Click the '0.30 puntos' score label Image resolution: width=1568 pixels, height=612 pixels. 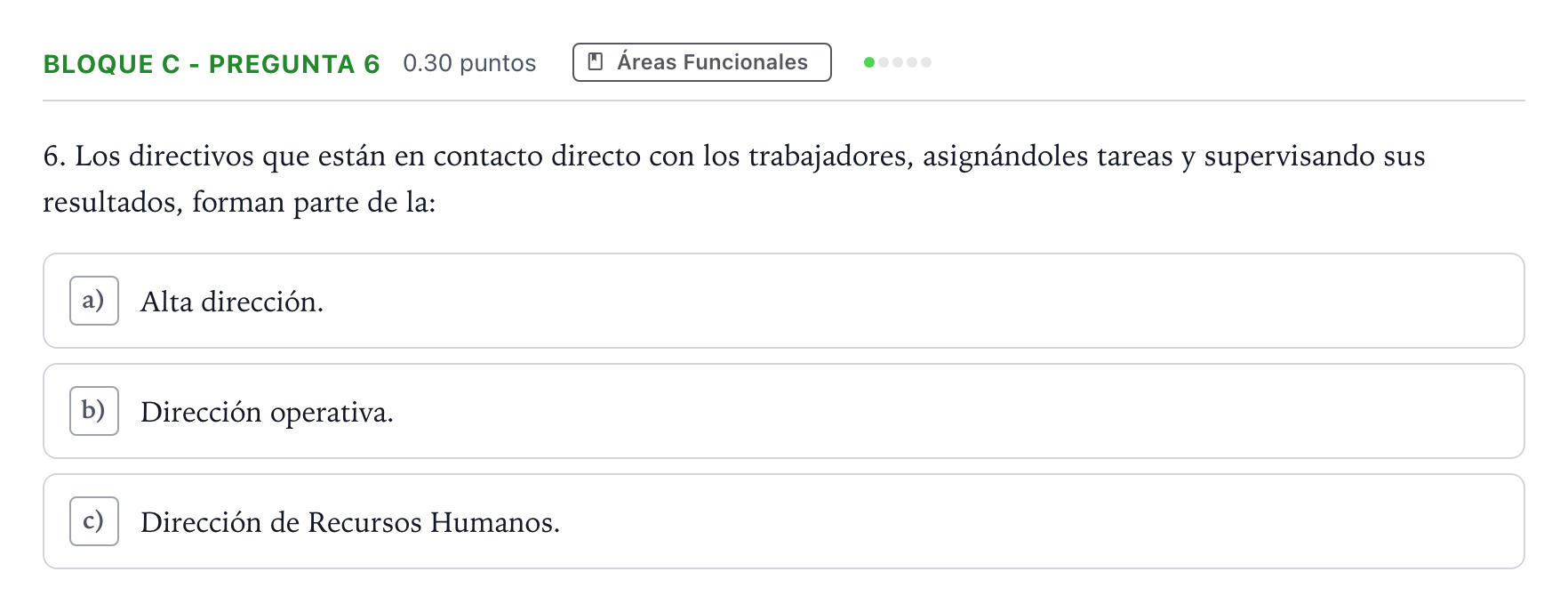click(469, 63)
